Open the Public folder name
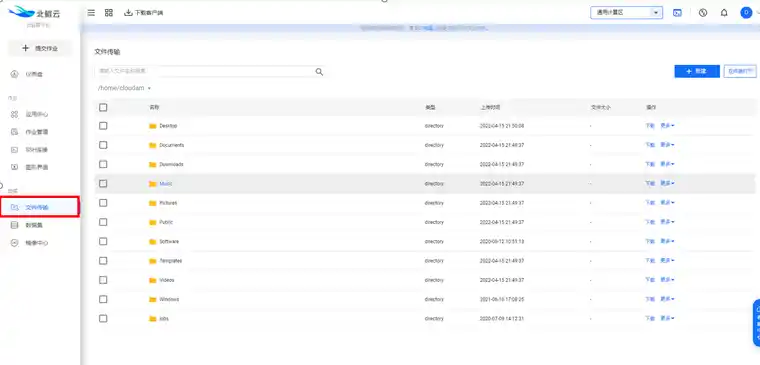This screenshot has width=760, height=365. 166,222
